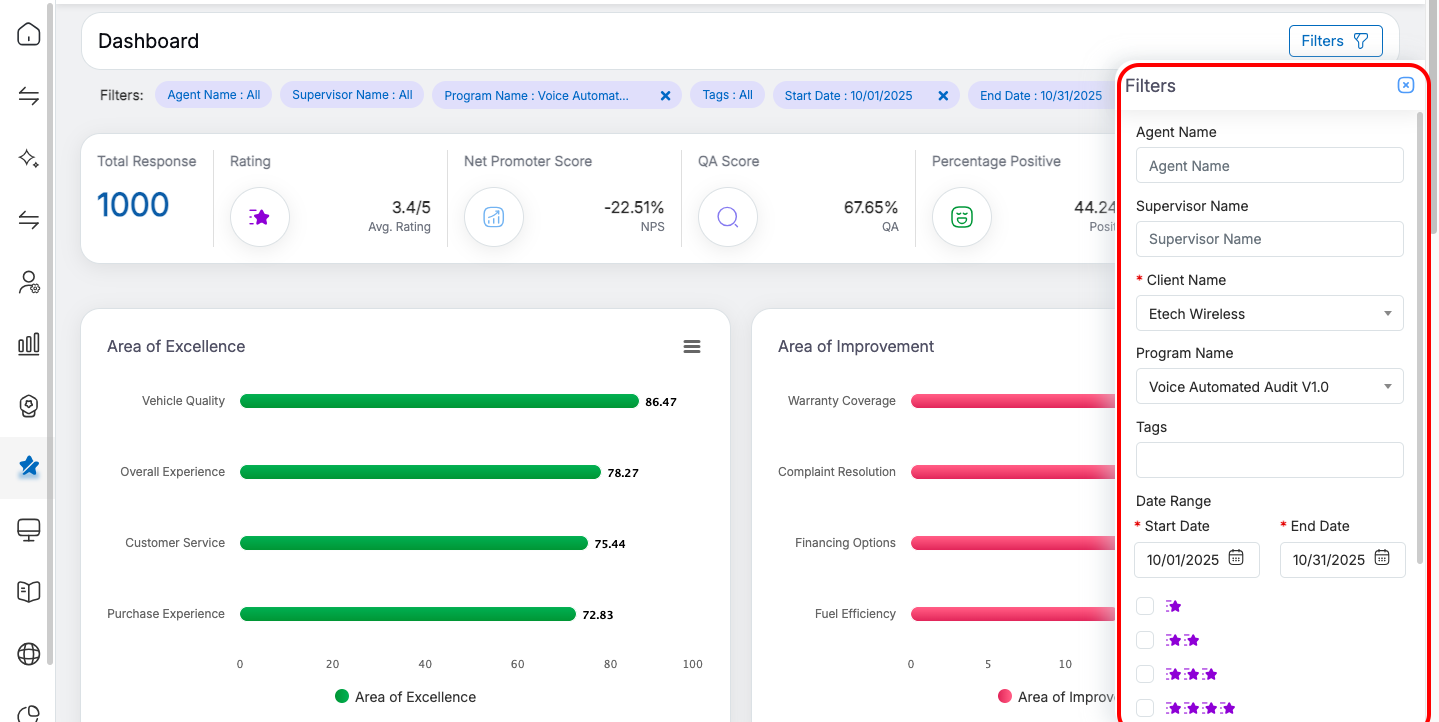The image size is (1439, 722).
Task: Open the book icon in sidebar
Action: (29, 592)
